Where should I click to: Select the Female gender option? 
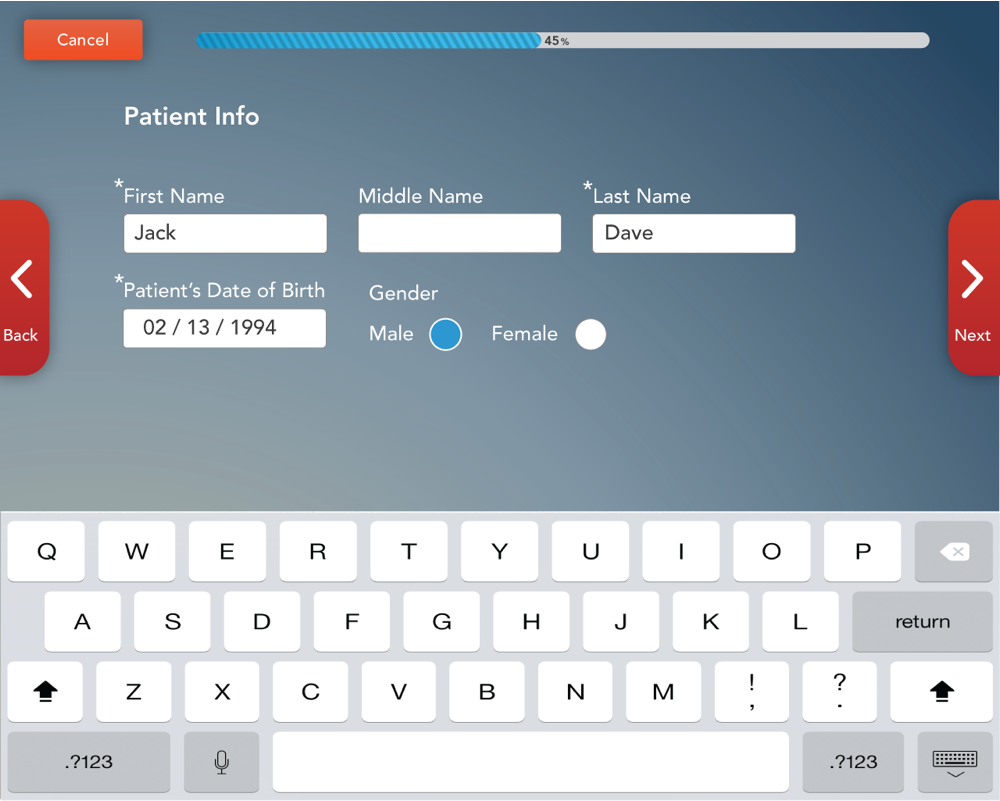(590, 335)
